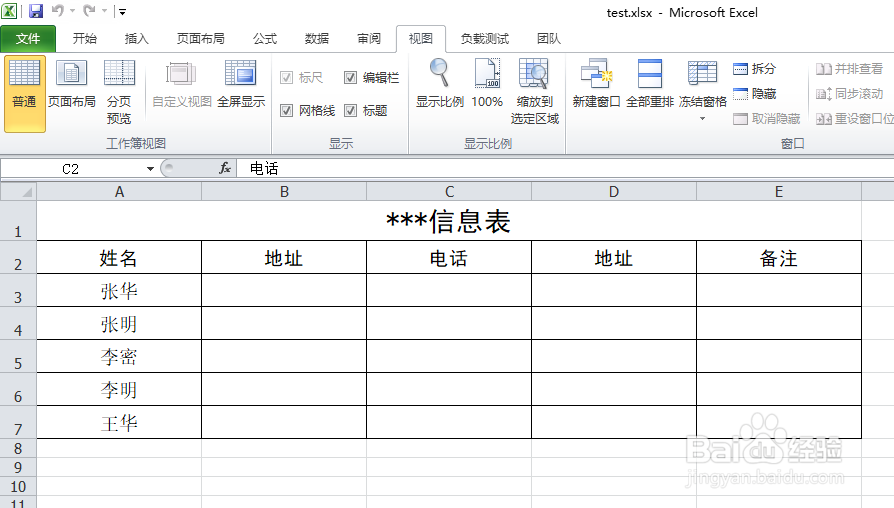This screenshot has height=508, width=894.
Task: Switch to the 页面布局 ribbon tab
Action: click(201, 39)
